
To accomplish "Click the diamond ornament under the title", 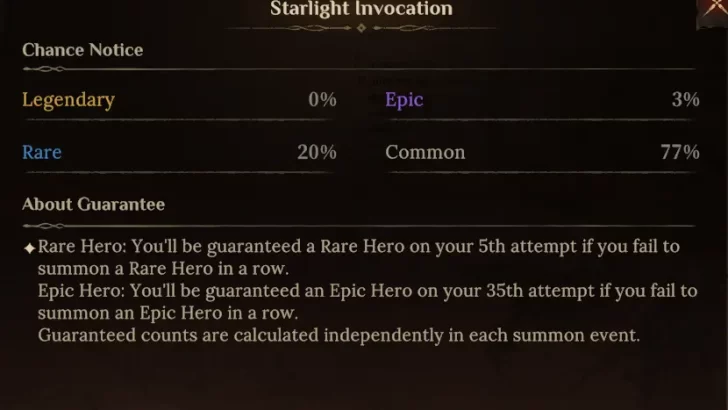I will 361,28.
